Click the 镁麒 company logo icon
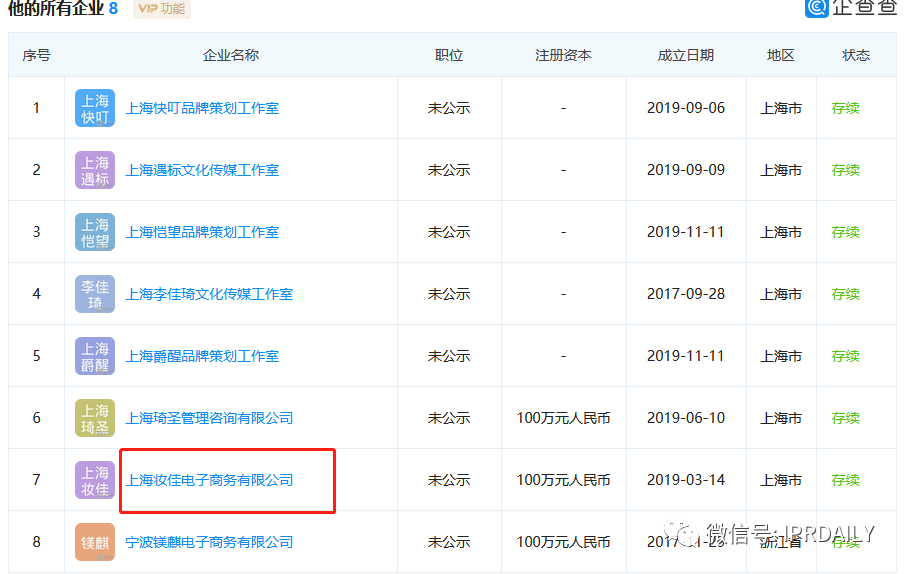The height and width of the screenshot is (574, 904). pos(95,542)
